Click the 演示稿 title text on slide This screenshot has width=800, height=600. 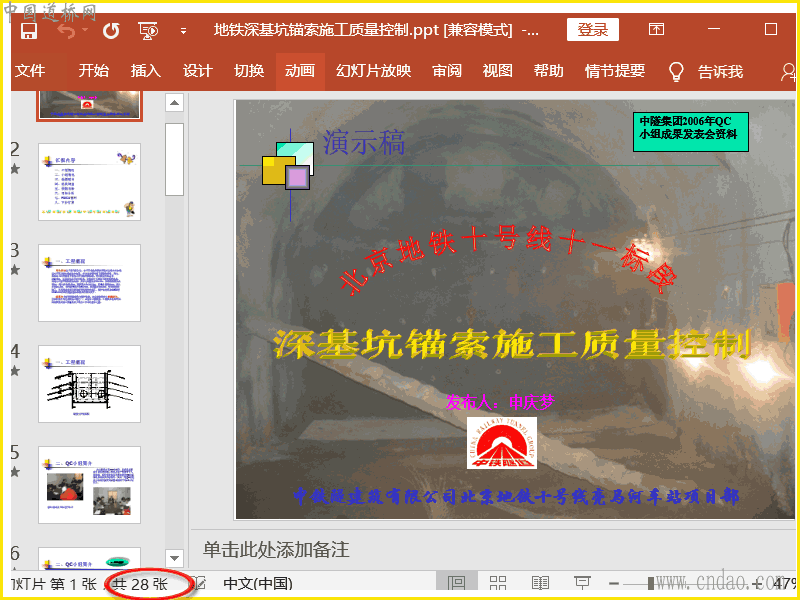pos(364,142)
